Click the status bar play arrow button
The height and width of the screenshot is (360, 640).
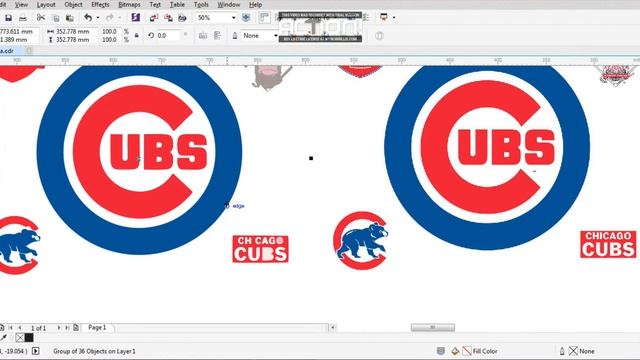point(36,351)
